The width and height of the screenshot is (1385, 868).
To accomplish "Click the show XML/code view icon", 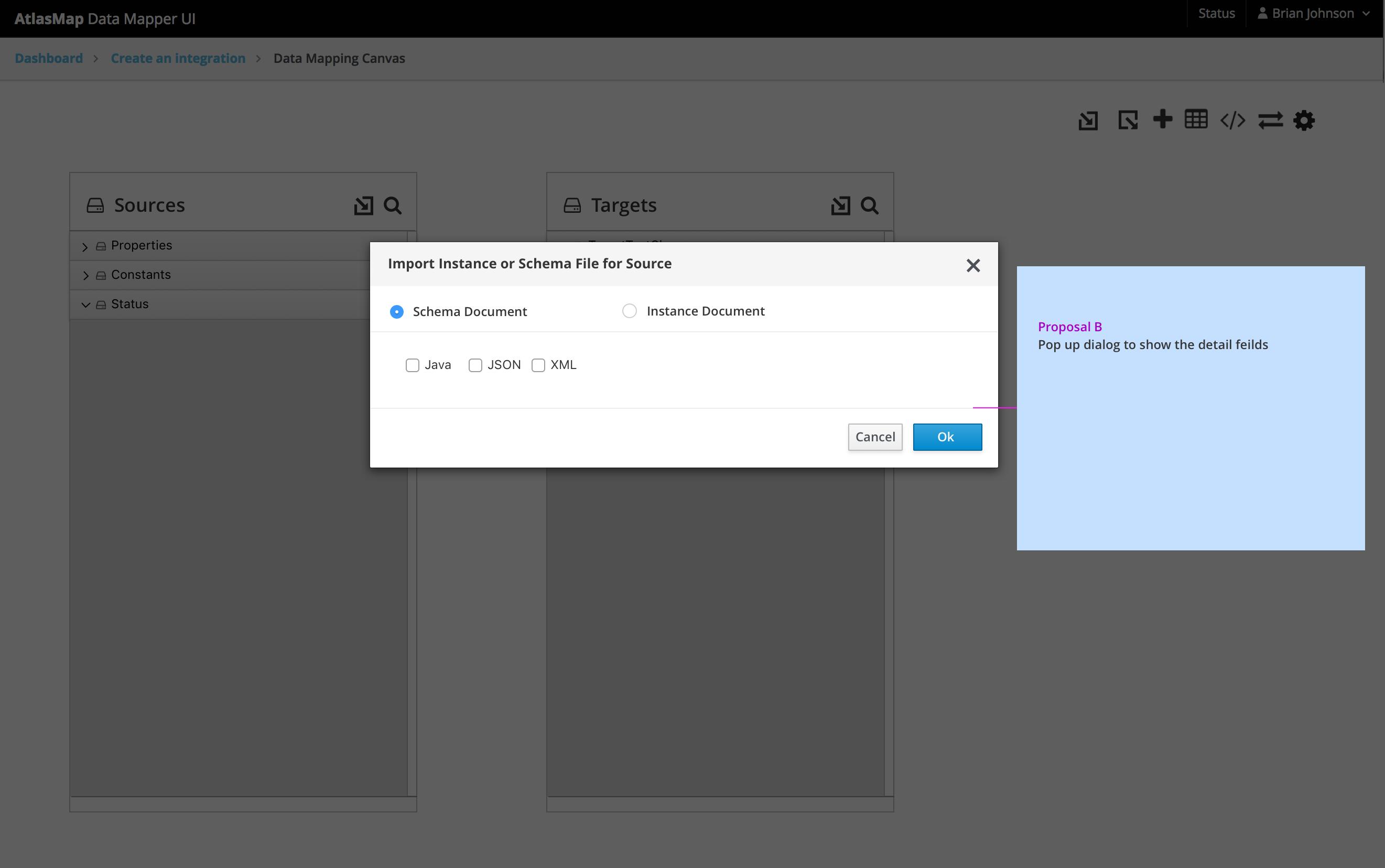I will [1233, 121].
